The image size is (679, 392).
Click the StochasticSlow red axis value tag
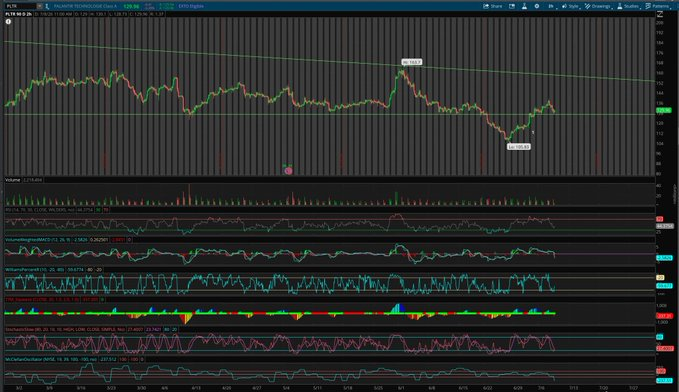click(x=664, y=348)
